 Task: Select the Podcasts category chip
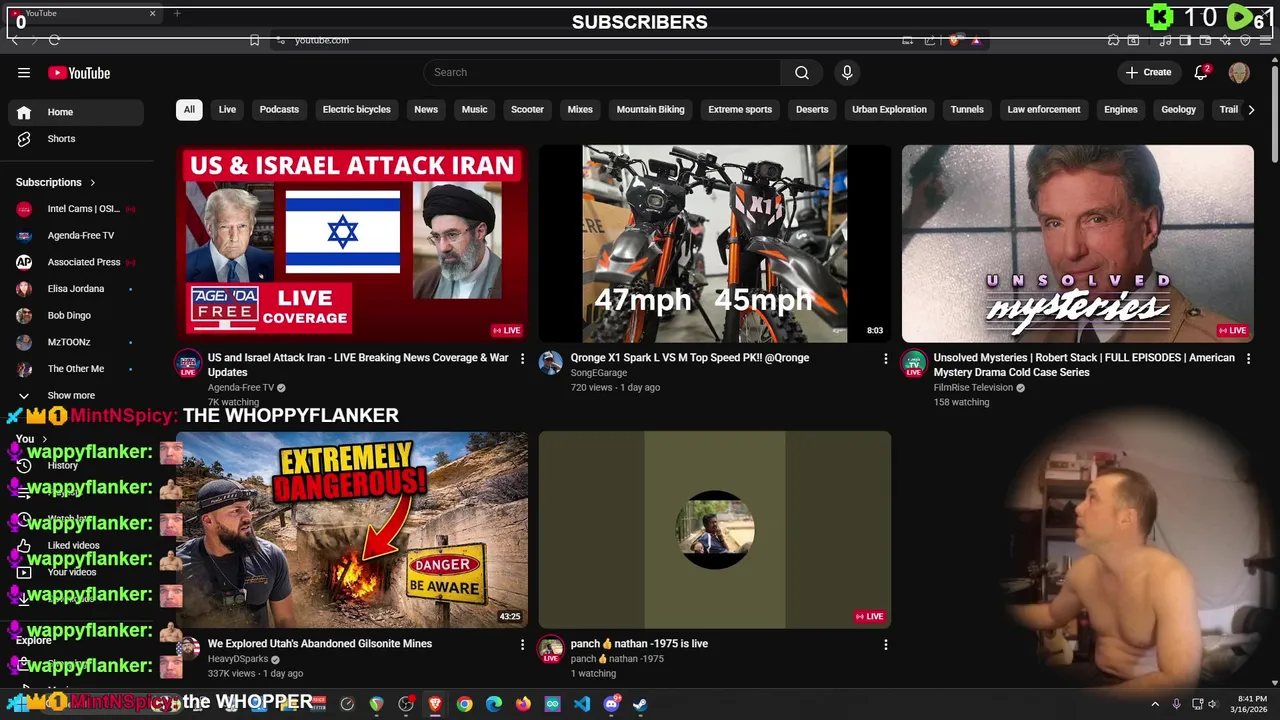pos(279,109)
